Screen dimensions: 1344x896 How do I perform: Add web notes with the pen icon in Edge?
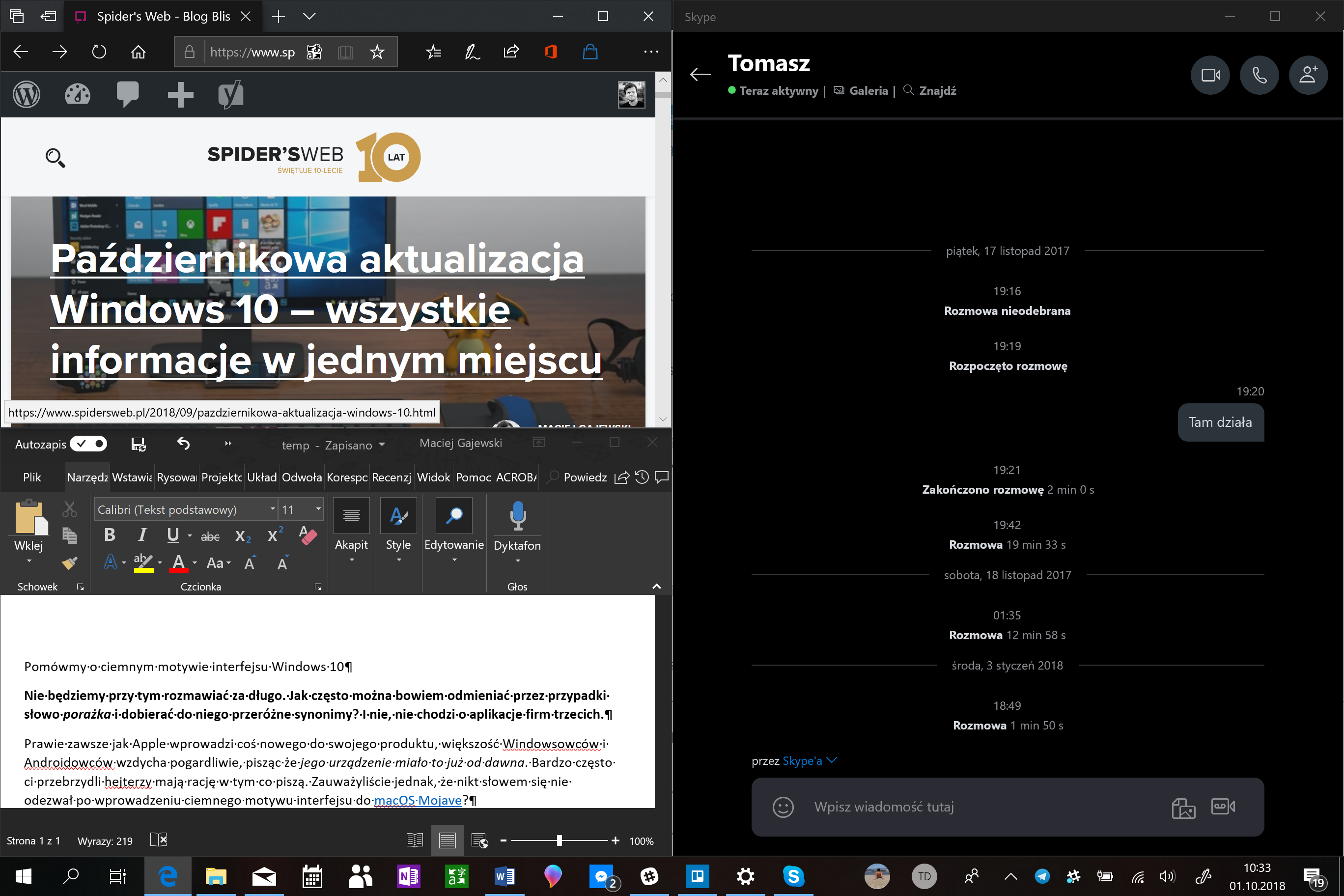[x=472, y=52]
